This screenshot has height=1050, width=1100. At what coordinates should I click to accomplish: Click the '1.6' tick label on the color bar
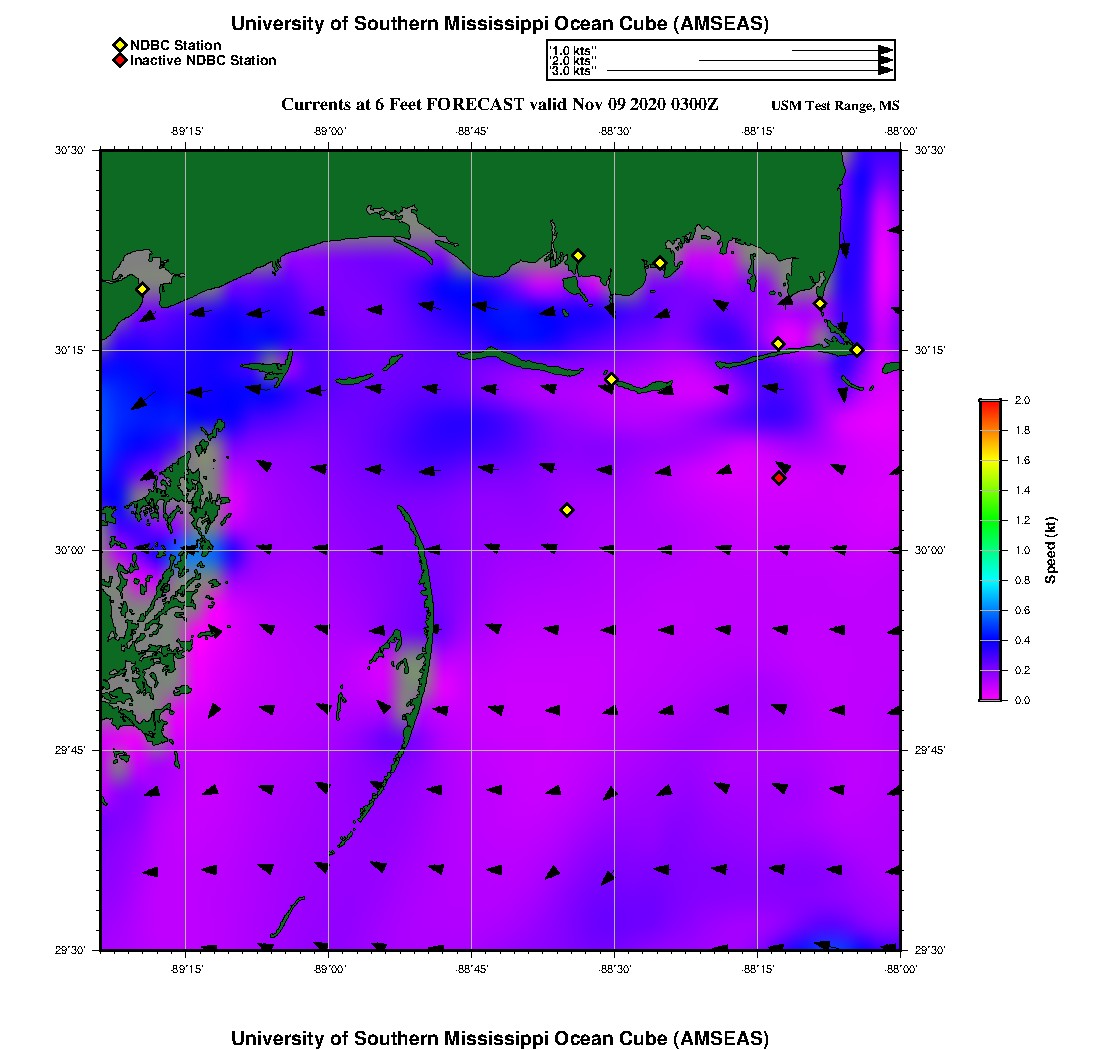[1022, 460]
